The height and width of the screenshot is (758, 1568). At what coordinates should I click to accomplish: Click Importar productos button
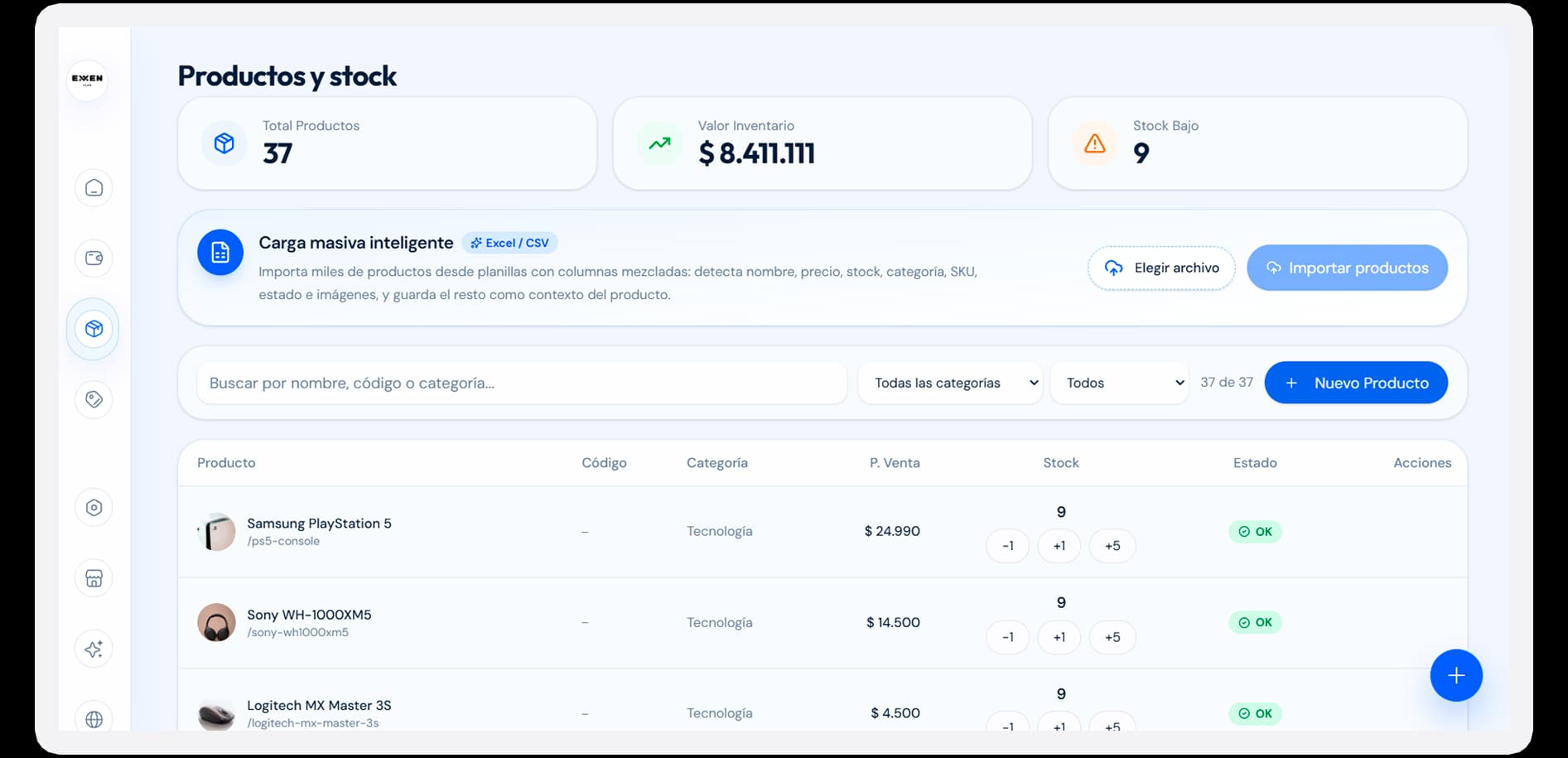coord(1347,268)
